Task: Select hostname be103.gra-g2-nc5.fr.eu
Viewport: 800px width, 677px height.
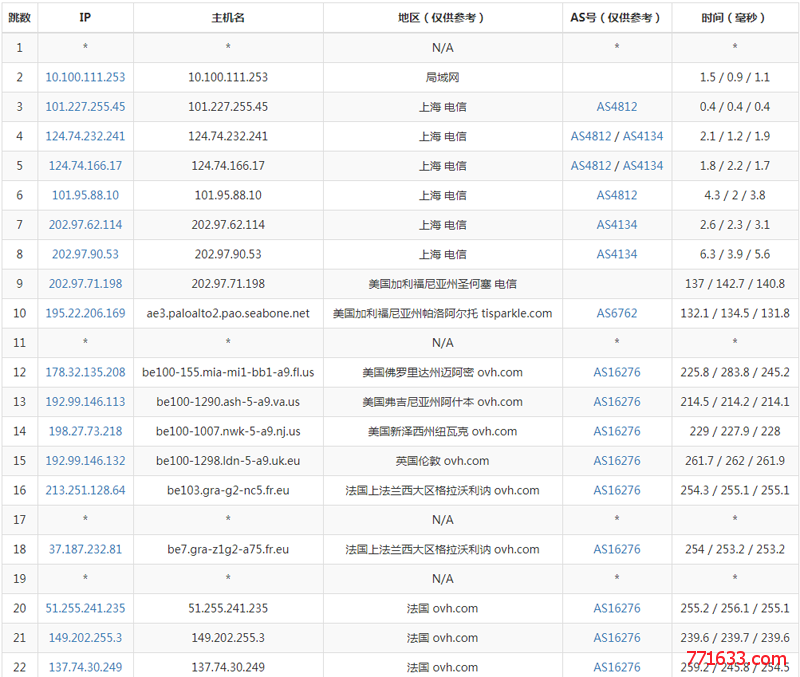Action: (x=228, y=490)
